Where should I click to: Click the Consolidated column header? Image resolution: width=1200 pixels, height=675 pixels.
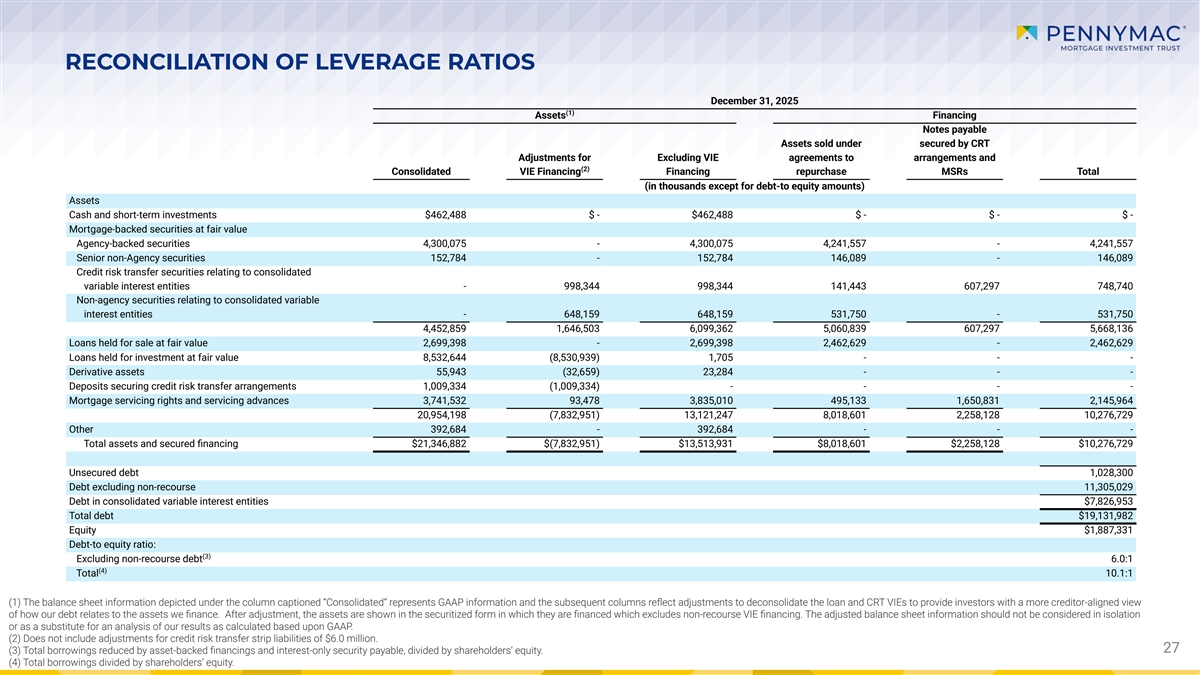click(420, 171)
